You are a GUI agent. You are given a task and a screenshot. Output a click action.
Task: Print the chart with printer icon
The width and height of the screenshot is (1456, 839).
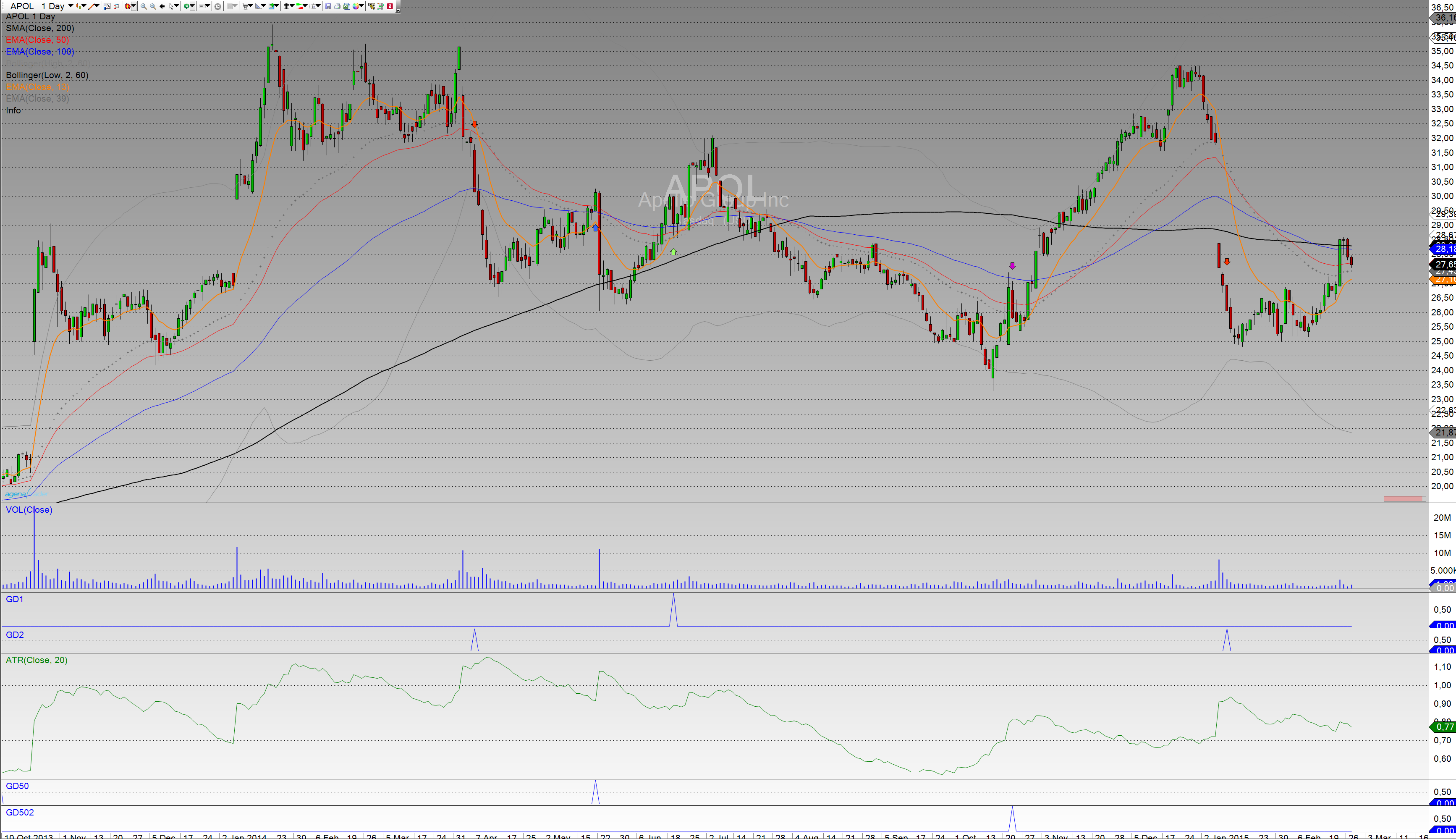tap(337, 6)
